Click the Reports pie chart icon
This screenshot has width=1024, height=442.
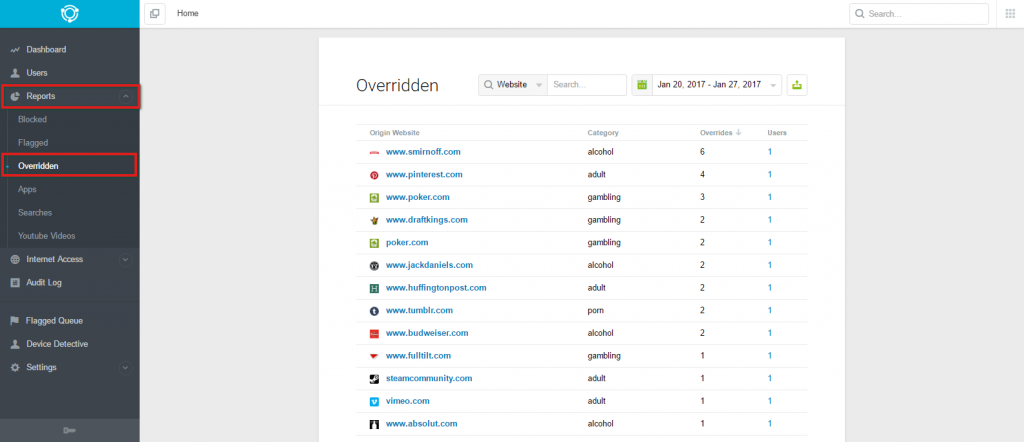[x=15, y=96]
